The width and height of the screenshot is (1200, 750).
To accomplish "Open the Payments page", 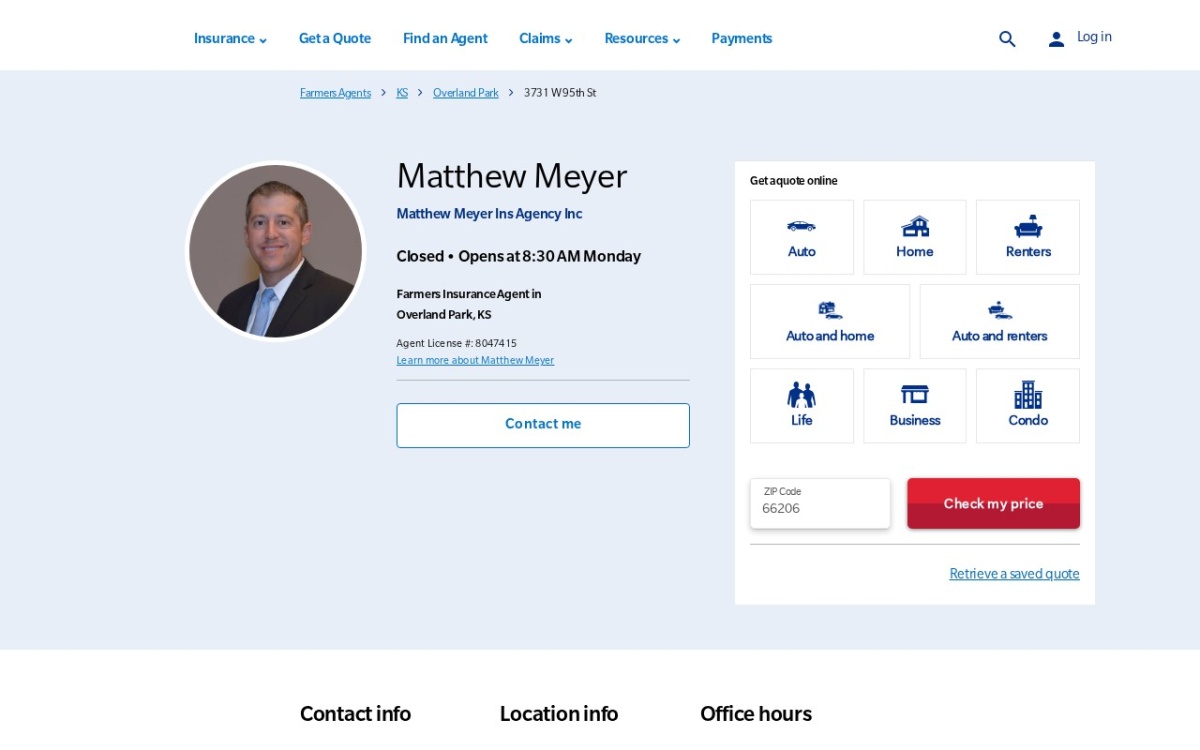I will pyautogui.click(x=742, y=39).
